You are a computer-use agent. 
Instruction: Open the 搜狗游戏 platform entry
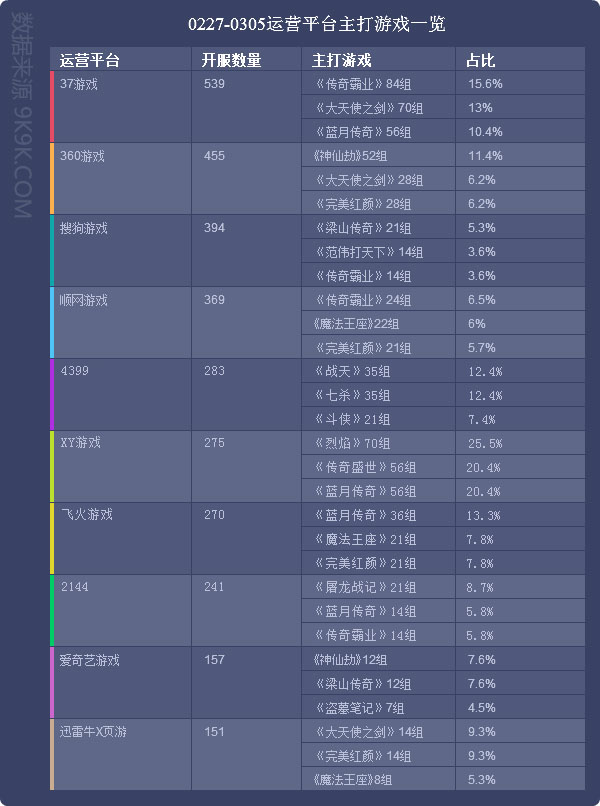click(84, 228)
